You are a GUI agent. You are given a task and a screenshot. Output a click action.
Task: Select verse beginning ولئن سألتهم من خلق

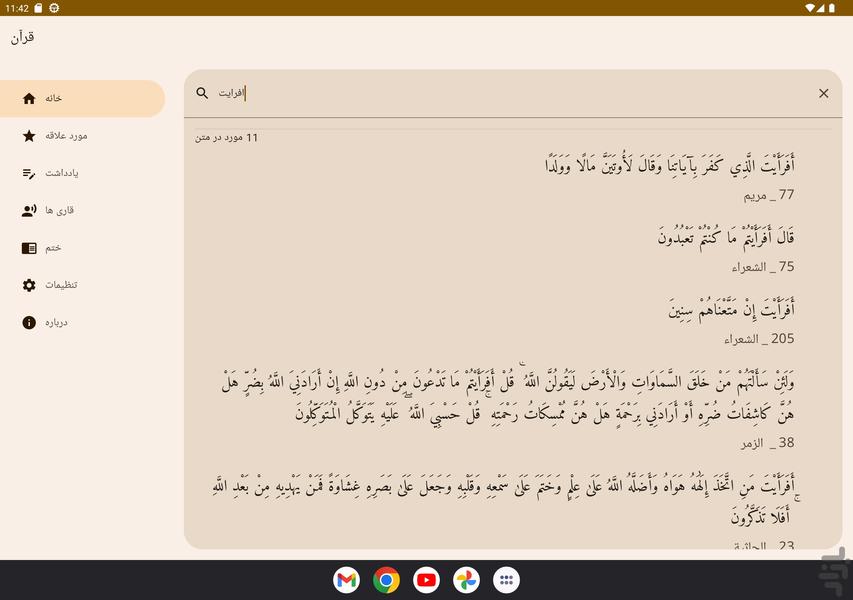(508, 398)
